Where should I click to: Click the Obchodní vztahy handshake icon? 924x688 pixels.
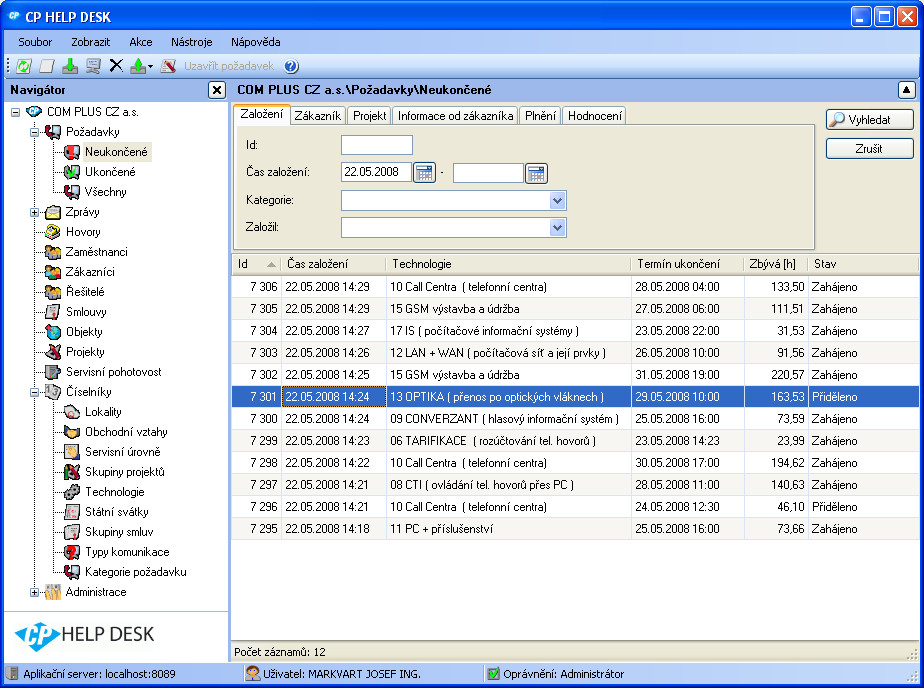coord(72,432)
